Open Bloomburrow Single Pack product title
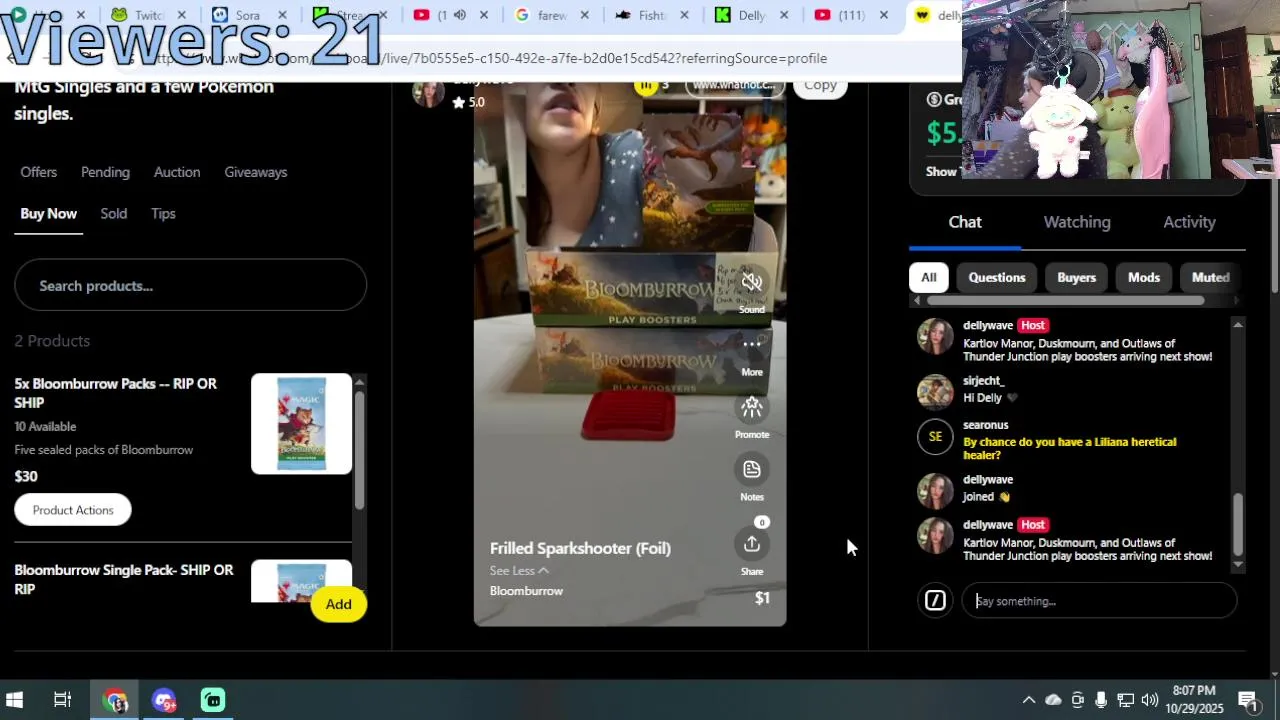Image resolution: width=1280 pixels, height=720 pixels. point(123,579)
